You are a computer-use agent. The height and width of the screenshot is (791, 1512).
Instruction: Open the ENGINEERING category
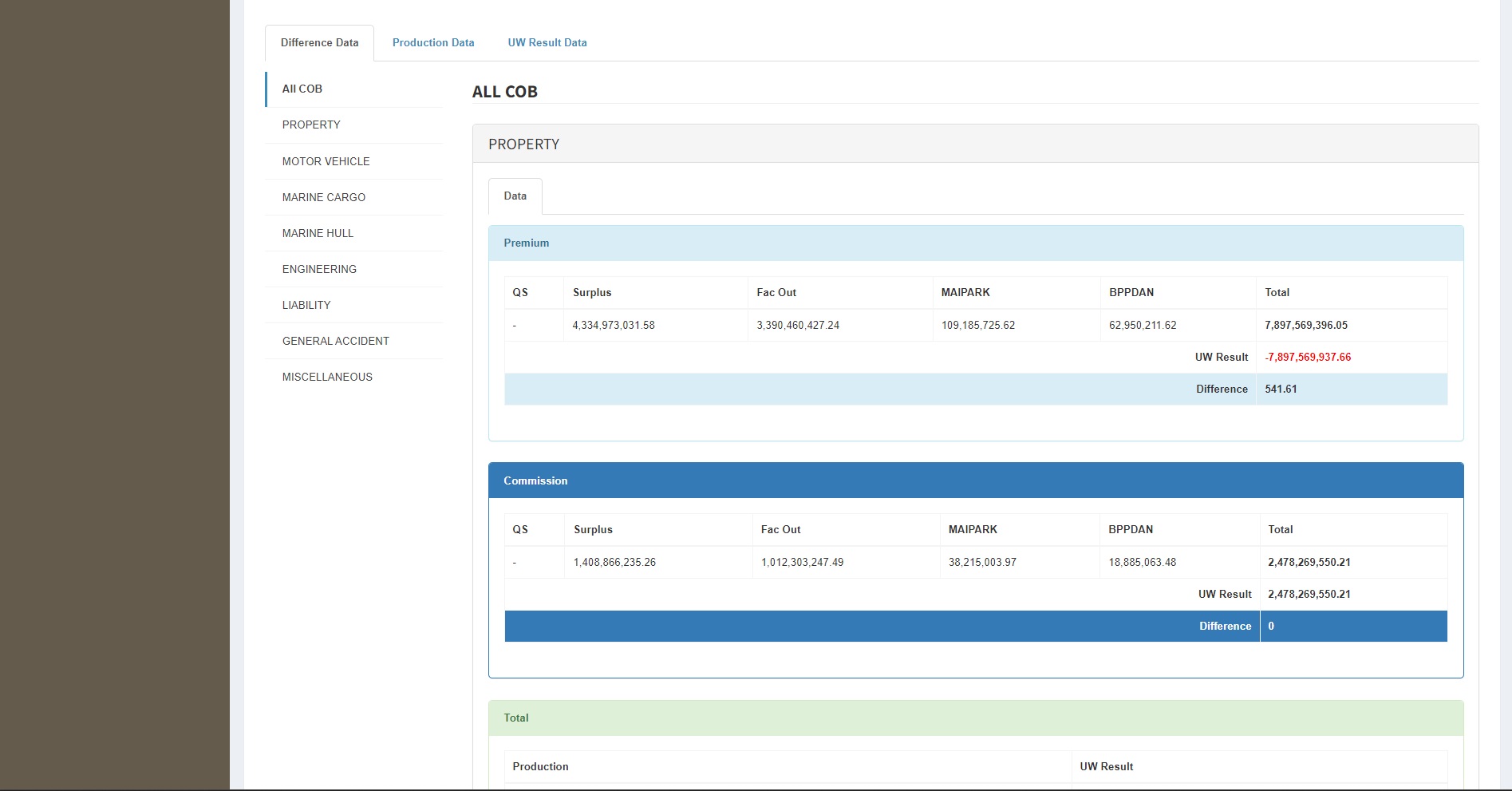click(x=319, y=269)
